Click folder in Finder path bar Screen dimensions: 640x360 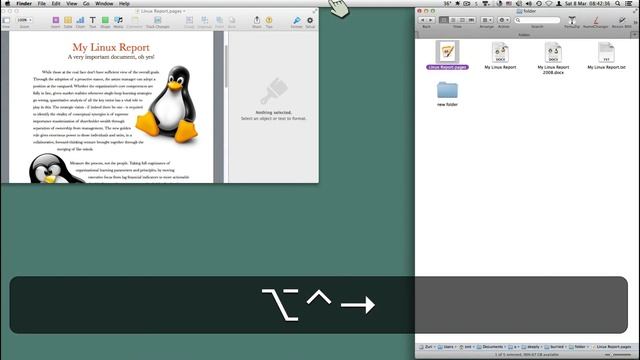(577, 347)
